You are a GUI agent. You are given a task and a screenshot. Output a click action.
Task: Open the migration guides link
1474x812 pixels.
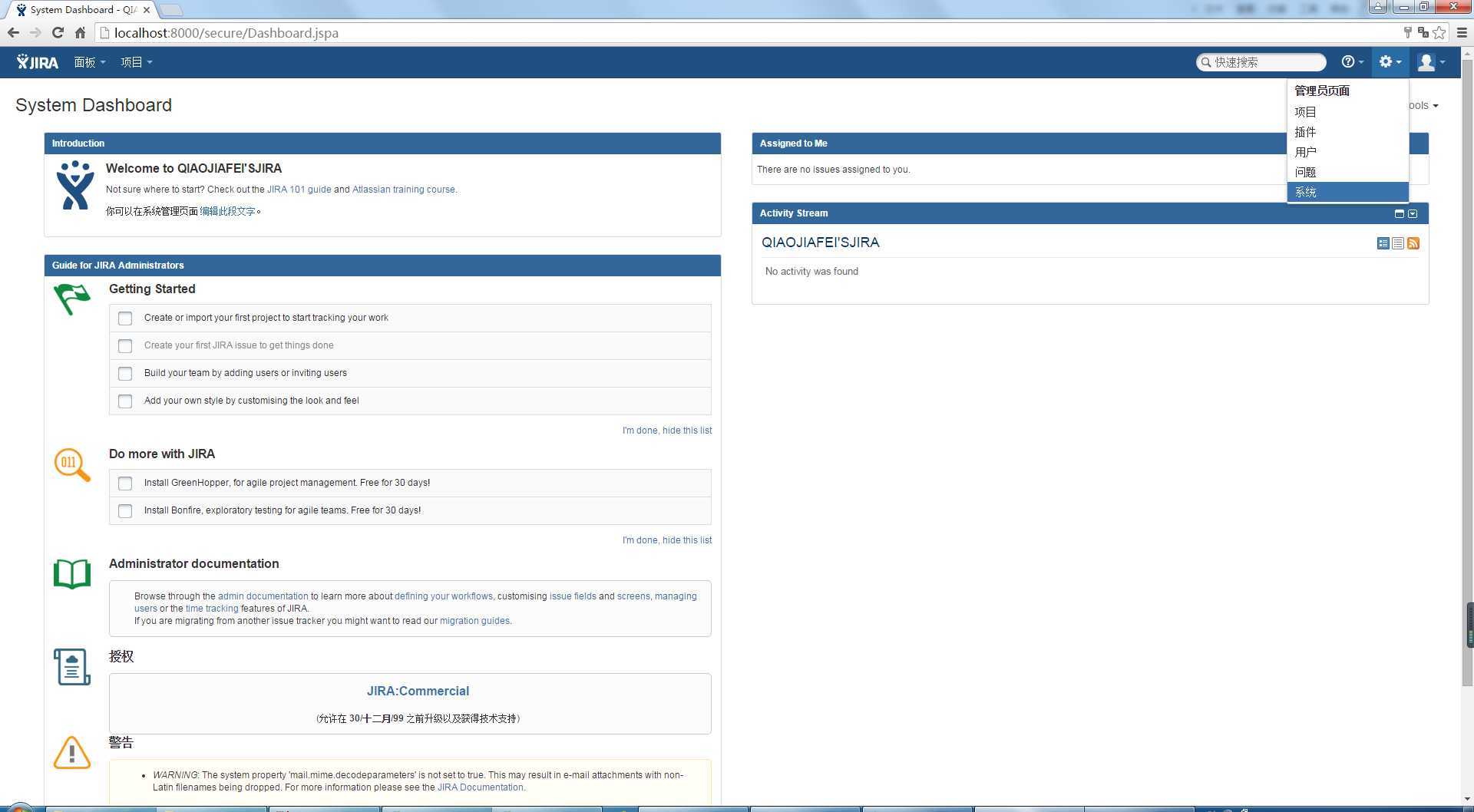click(474, 621)
